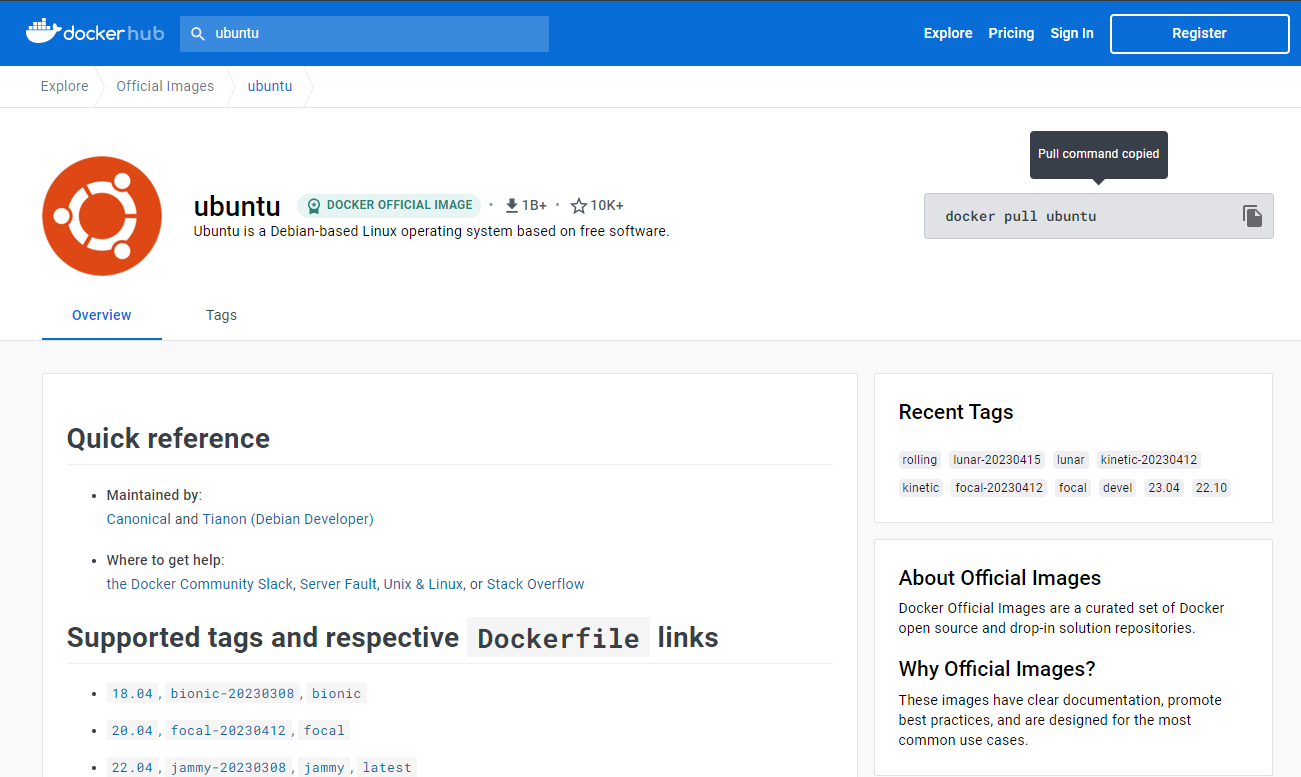Click the ubuntu breadcrumb
Screen dimensions: 1301x777
270,86
